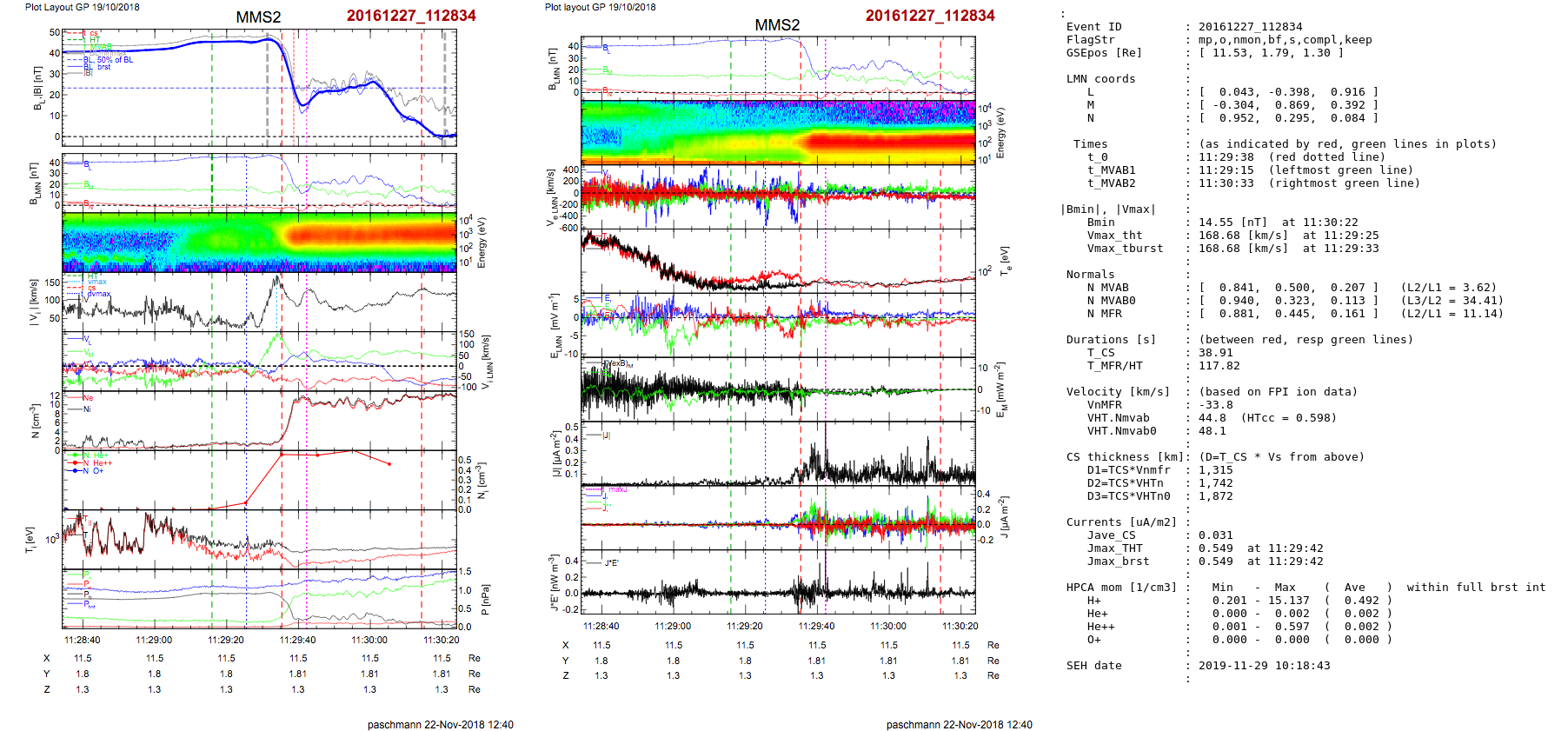The width and height of the screenshot is (1568, 731).
Task: Click the Jmax_brst row in Currents section
Action: [x=1118, y=562]
